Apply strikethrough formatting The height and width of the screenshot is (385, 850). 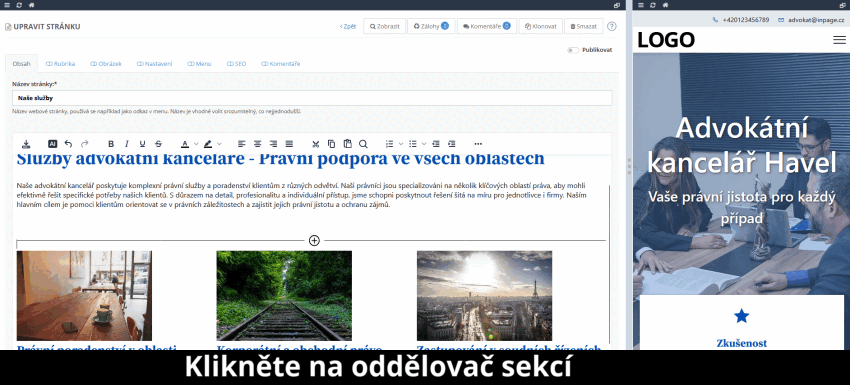tap(158, 144)
